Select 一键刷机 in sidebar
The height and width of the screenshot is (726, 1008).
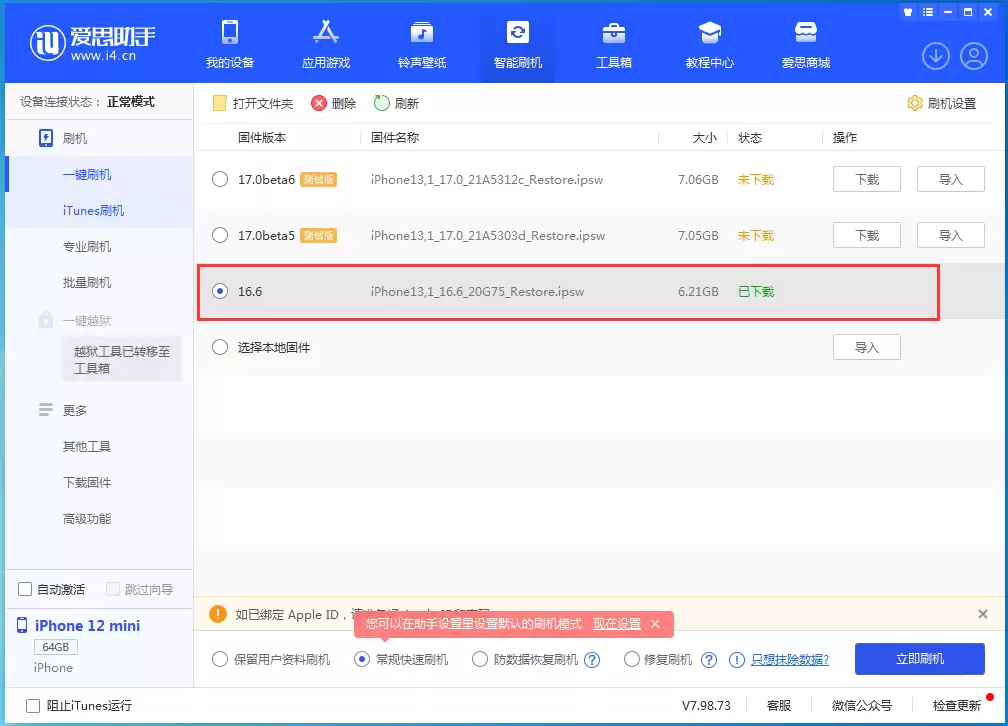click(87, 174)
